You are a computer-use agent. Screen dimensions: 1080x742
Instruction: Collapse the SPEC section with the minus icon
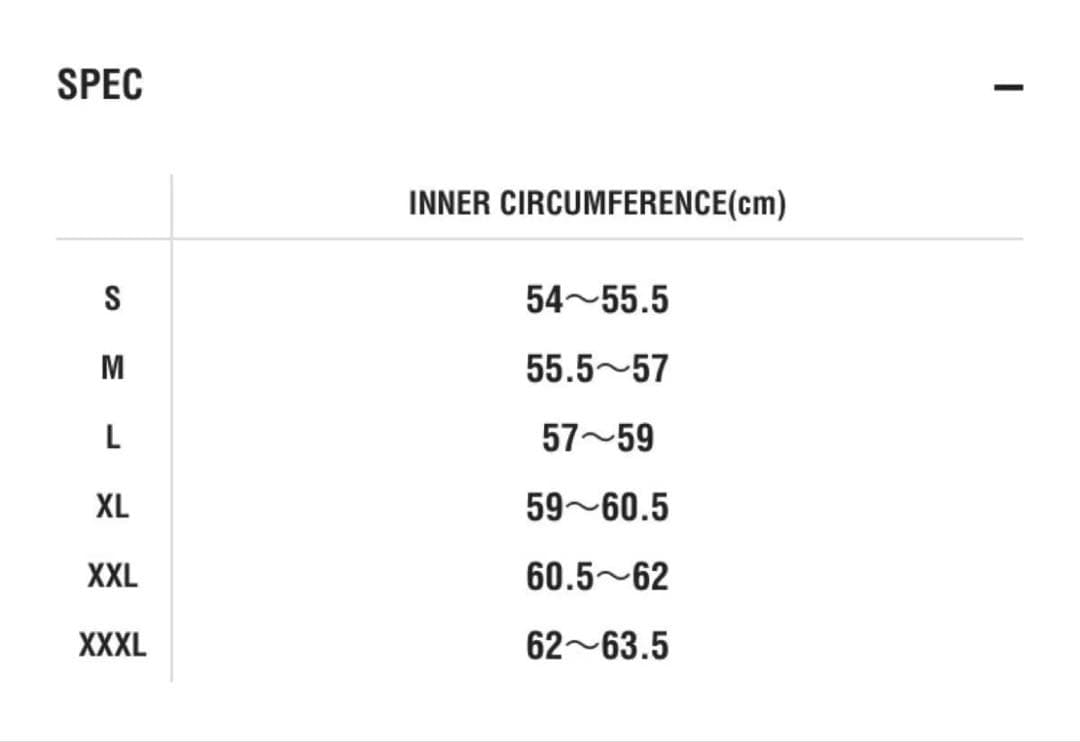1008,87
